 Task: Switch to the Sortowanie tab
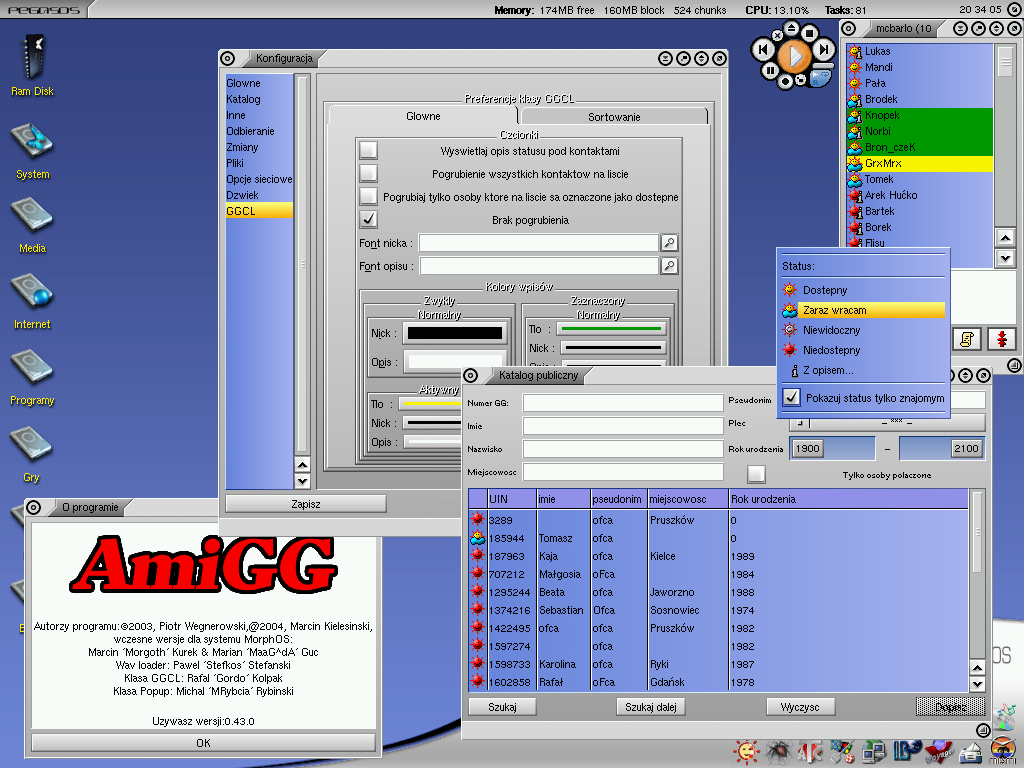pos(614,117)
